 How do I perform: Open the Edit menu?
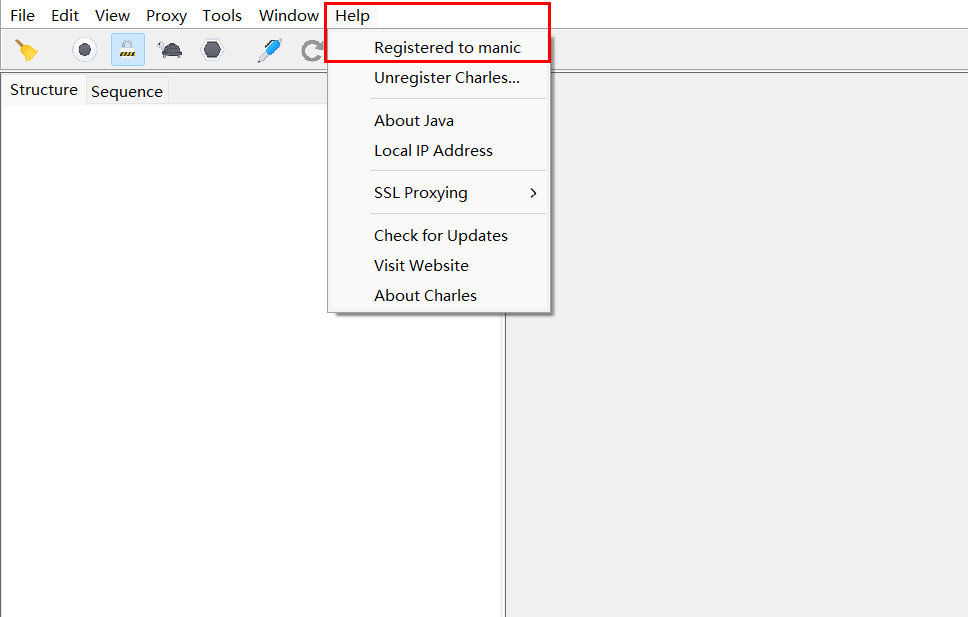(x=65, y=15)
